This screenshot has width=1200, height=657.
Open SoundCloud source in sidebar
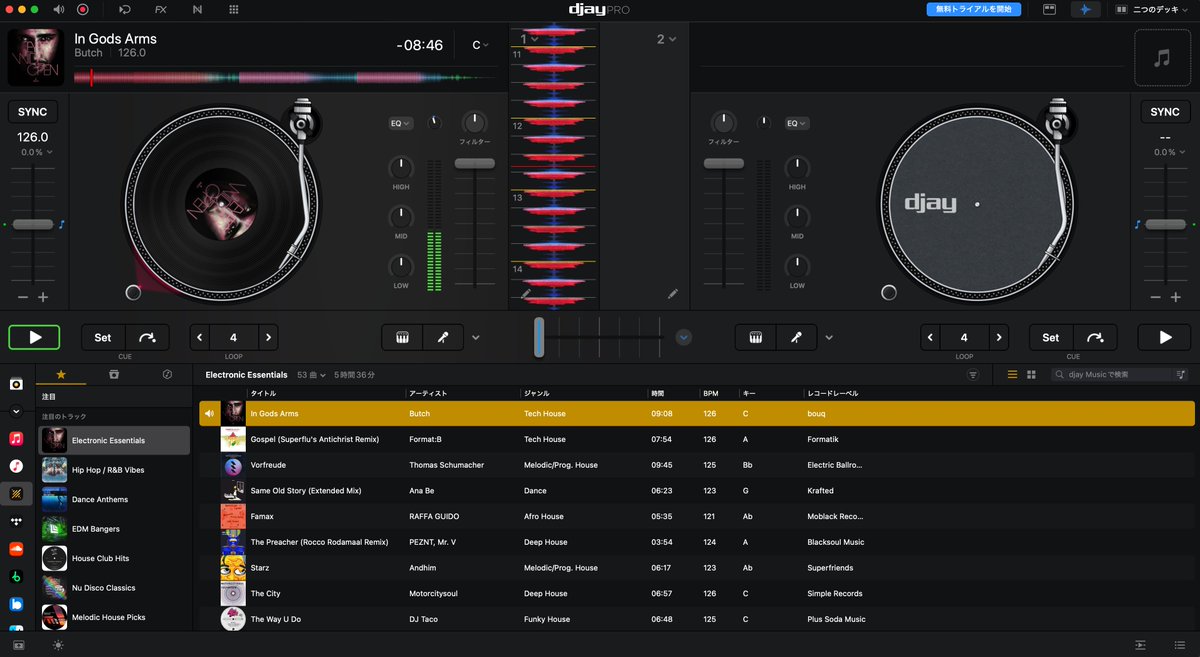[x=16, y=549]
